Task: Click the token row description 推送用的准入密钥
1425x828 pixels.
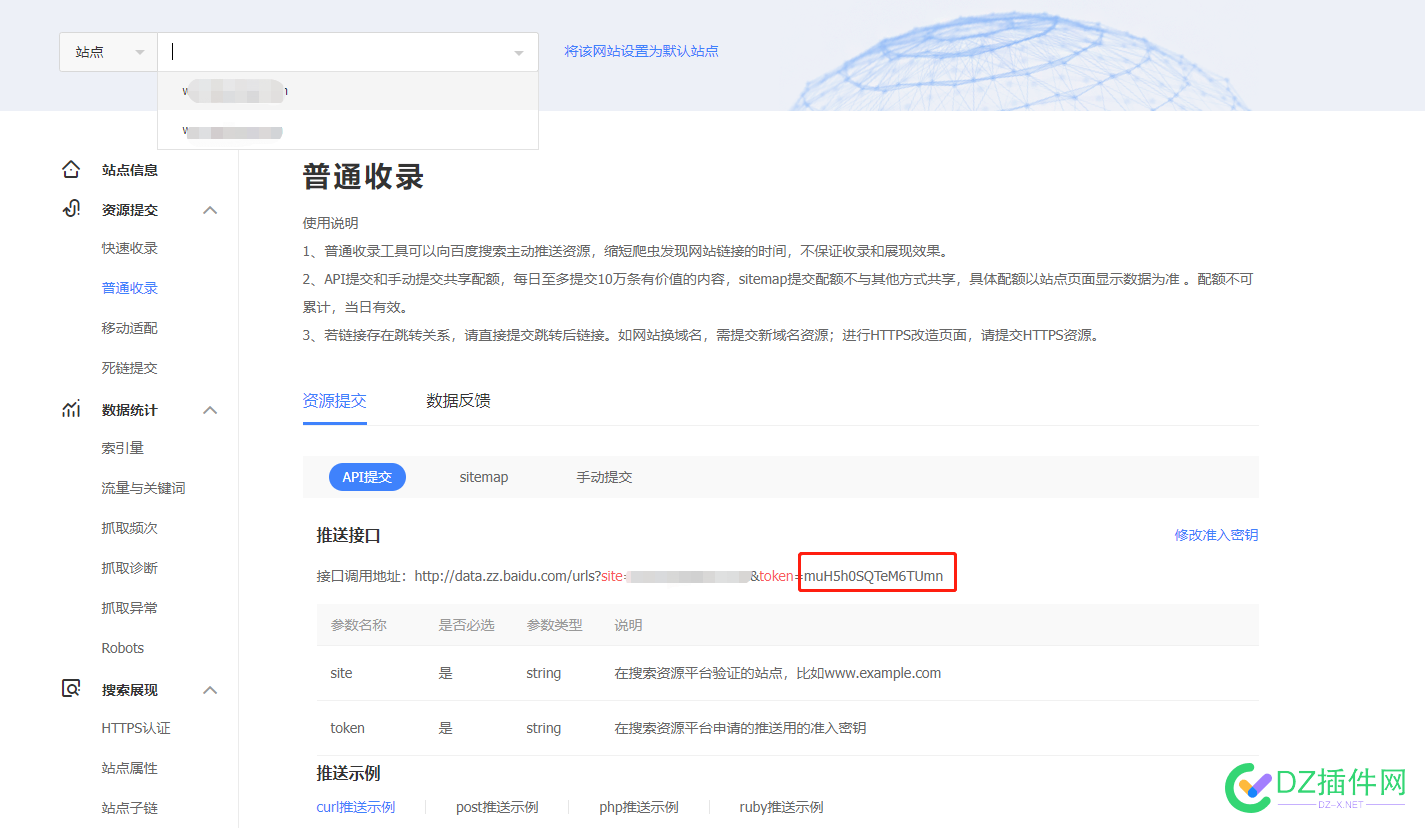Action: click(x=740, y=728)
